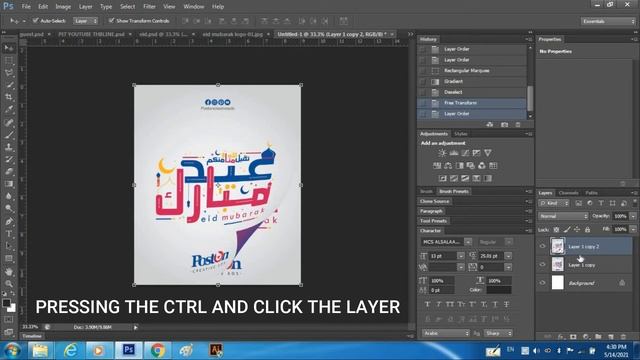
Task: Select Gradient history state
Action: [x=472, y=81]
